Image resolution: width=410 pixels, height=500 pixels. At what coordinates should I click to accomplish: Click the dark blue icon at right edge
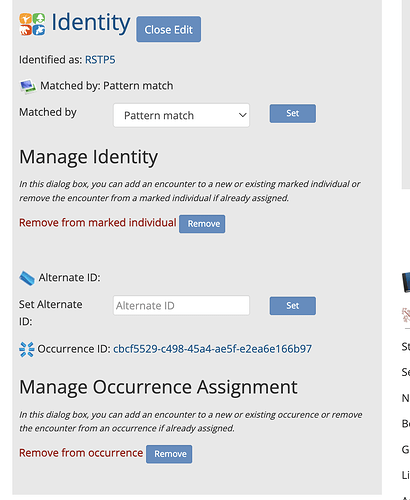pyautogui.click(x=406, y=282)
